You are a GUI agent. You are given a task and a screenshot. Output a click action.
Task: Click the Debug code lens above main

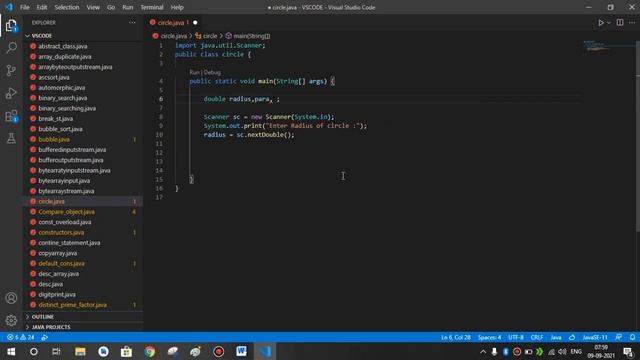[212, 72]
